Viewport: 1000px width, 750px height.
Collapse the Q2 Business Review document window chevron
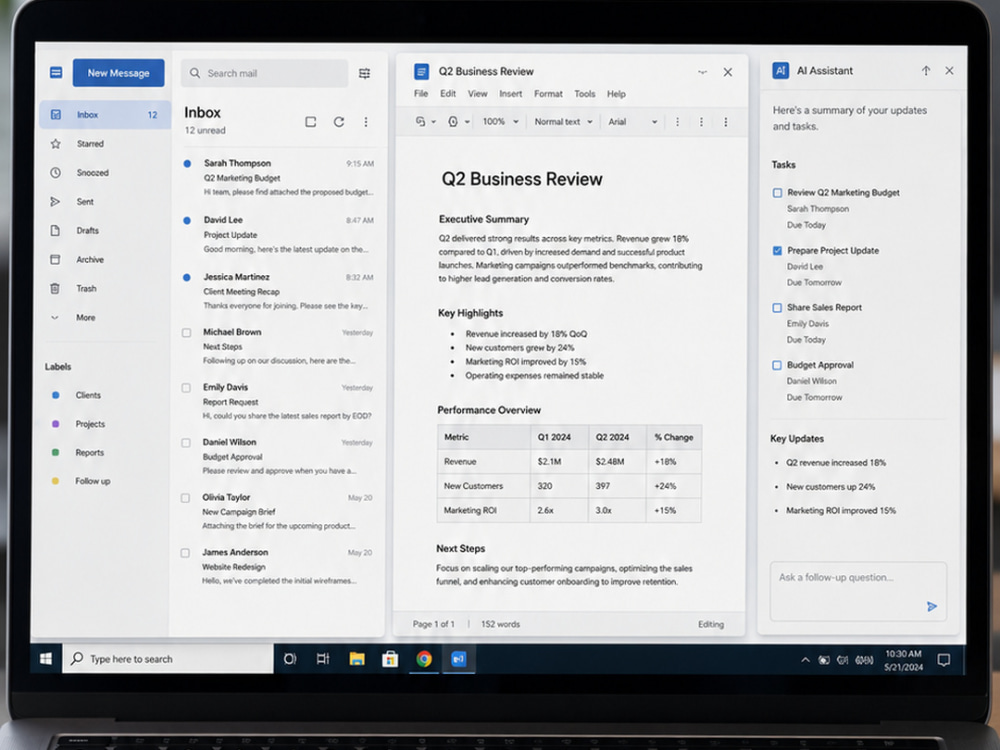[703, 72]
